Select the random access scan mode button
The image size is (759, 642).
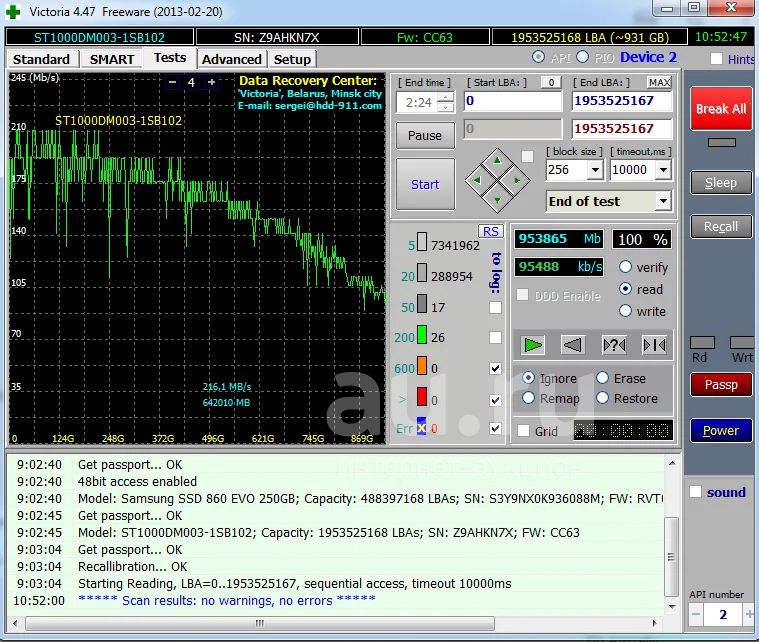point(614,345)
